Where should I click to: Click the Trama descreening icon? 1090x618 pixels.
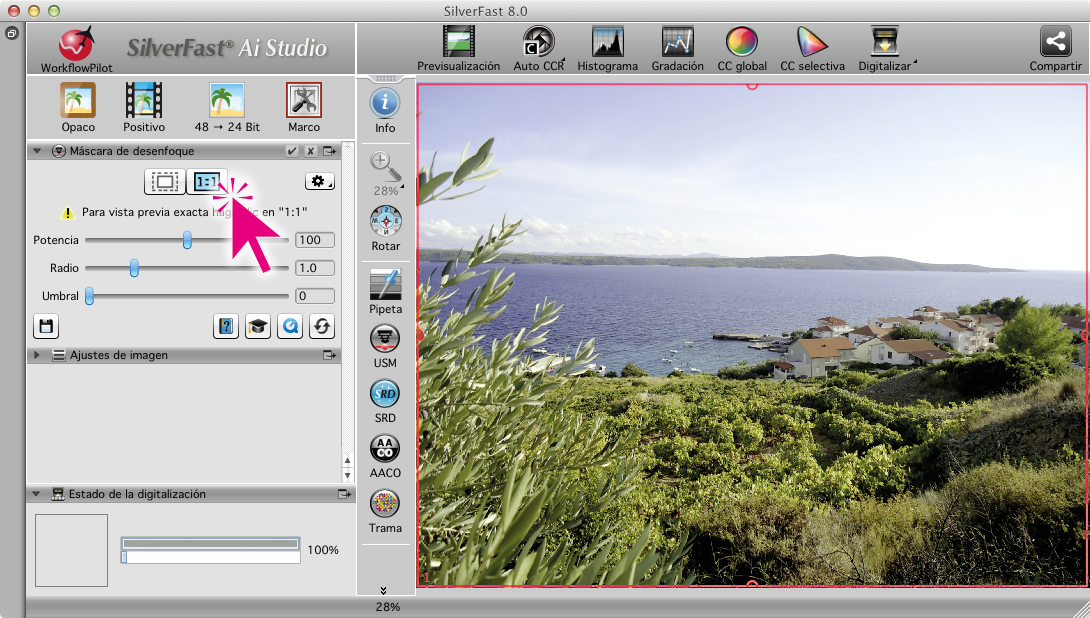(385, 509)
